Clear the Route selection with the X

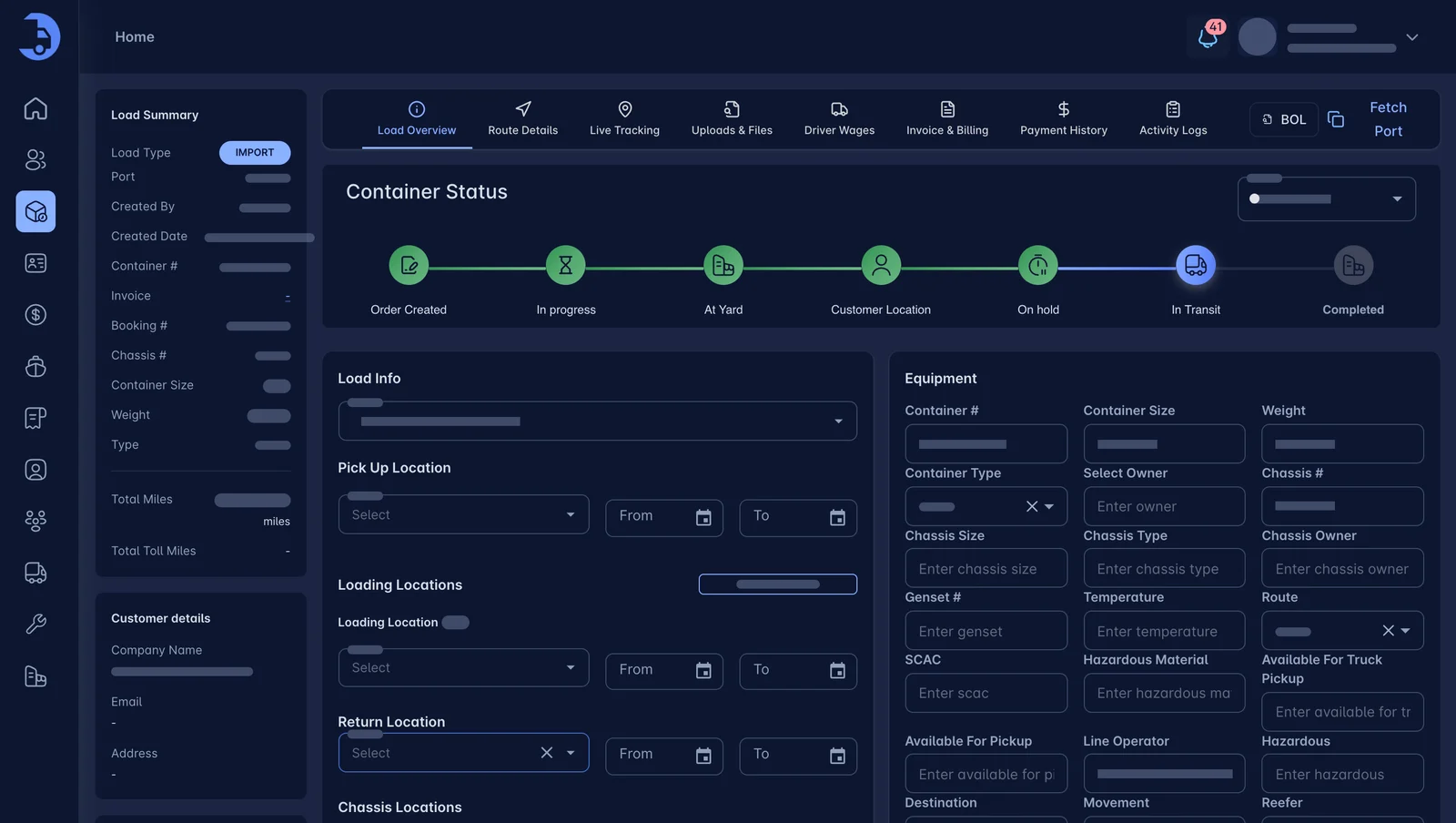click(1389, 630)
